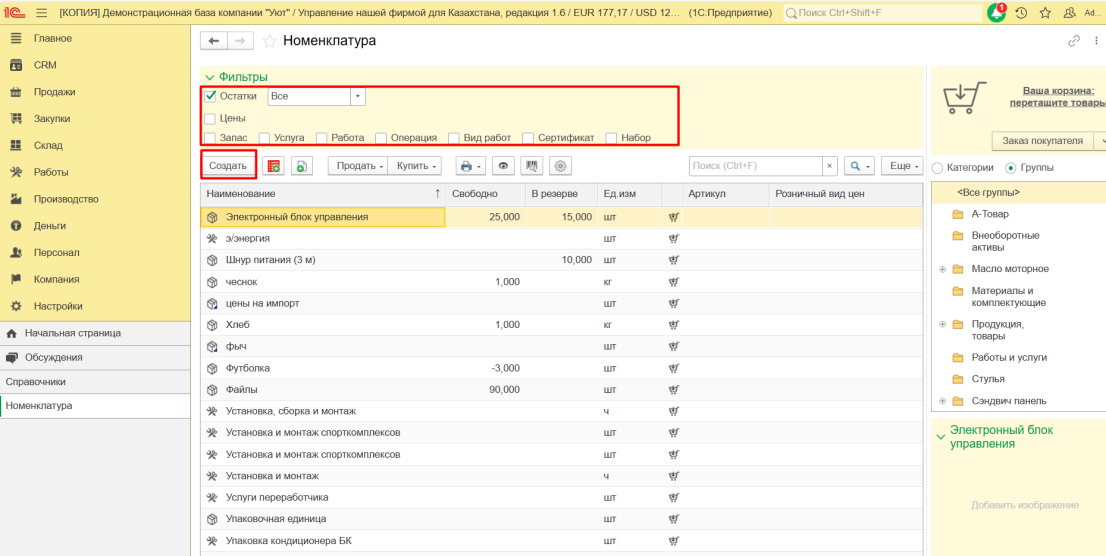This screenshot has width=1106, height=556.
Task: Tick the Услуга filter checkbox
Action: (x=265, y=138)
